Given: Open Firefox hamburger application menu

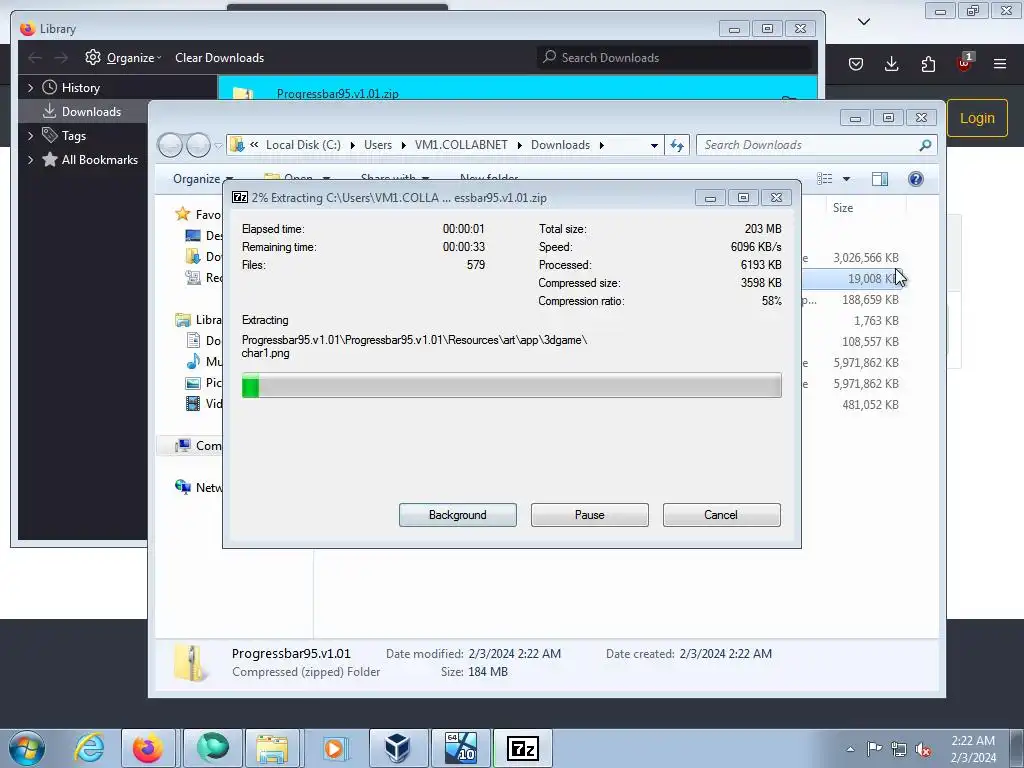Looking at the screenshot, I should 1000,64.
